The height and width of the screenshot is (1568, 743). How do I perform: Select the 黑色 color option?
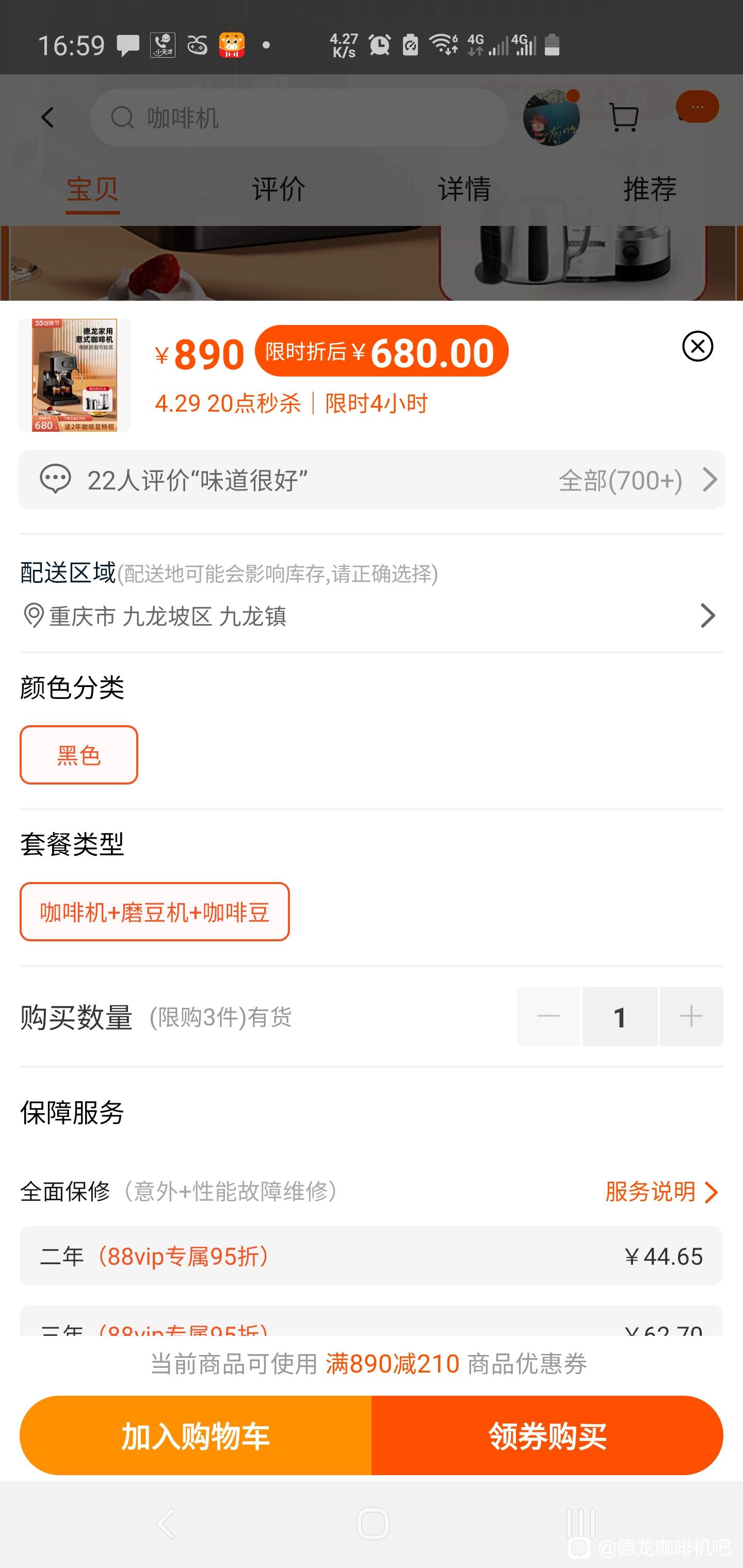[78, 755]
